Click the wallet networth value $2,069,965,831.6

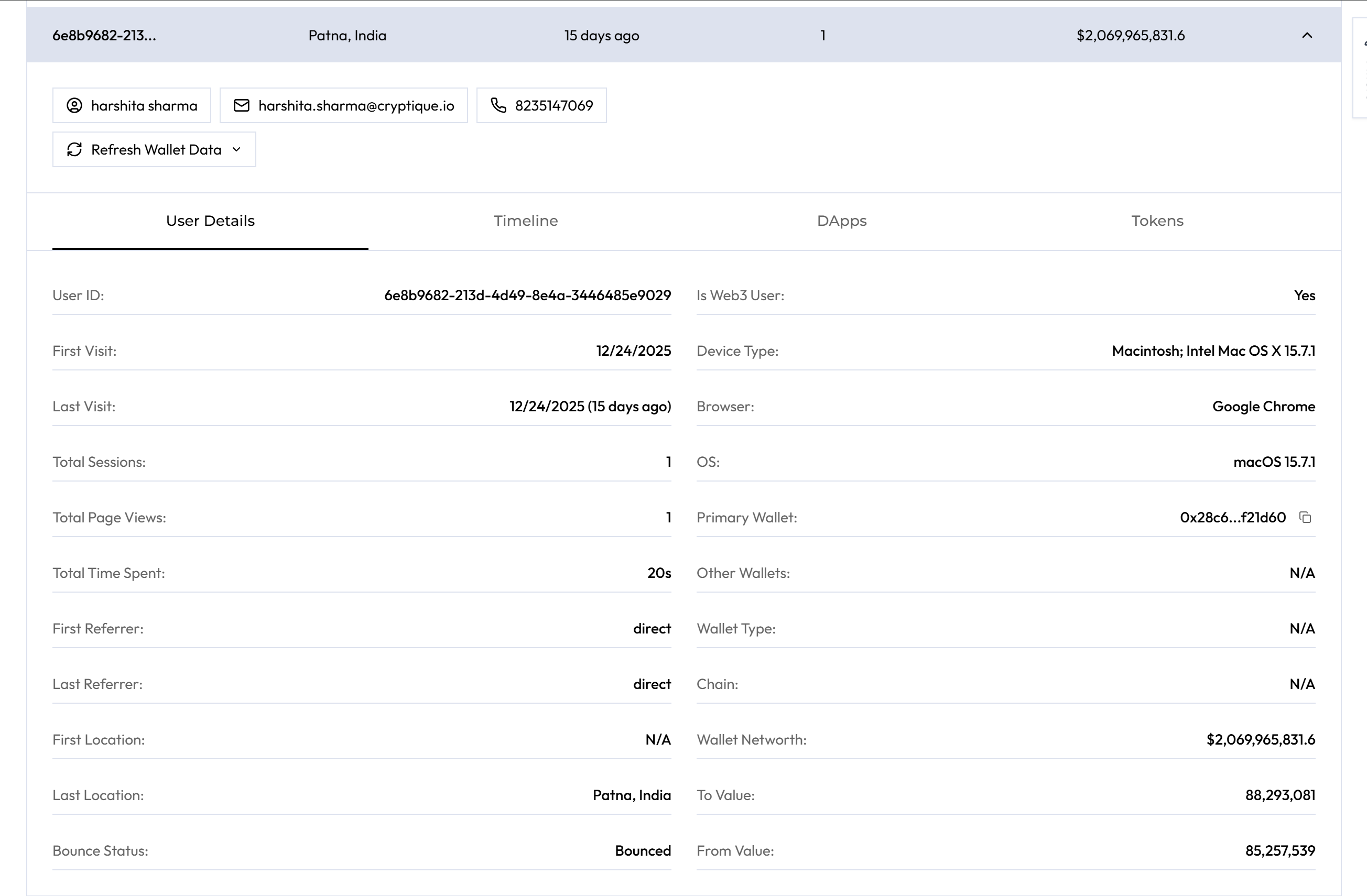(1261, 739)
